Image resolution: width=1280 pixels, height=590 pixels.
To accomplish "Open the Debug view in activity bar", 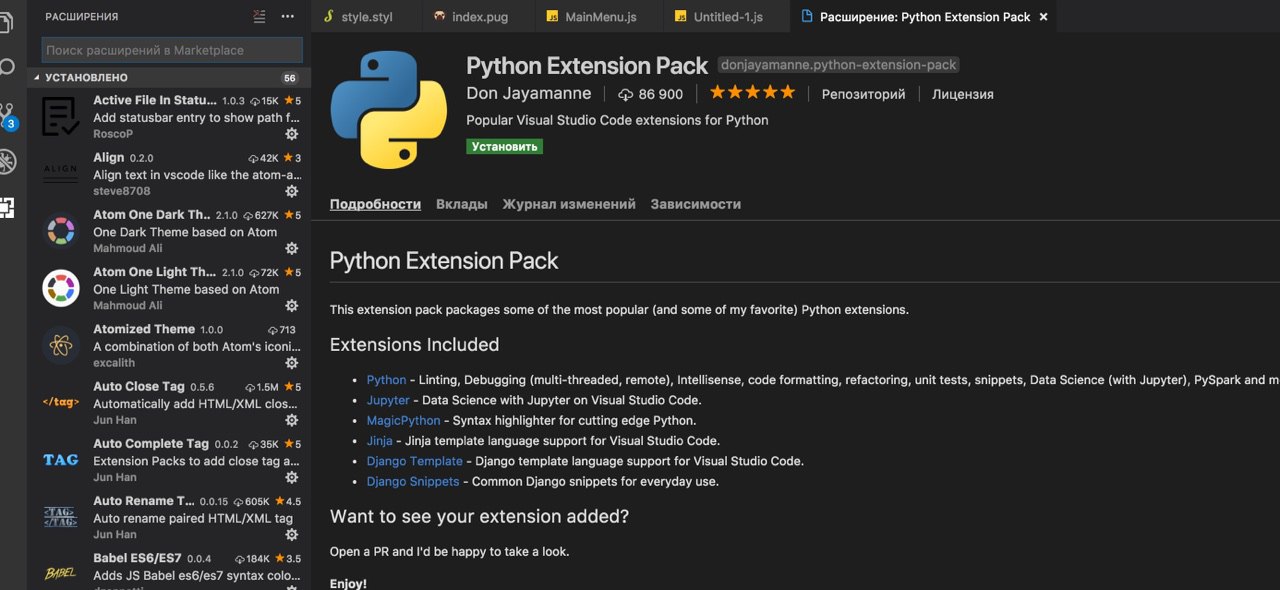I will pos(8,161).
